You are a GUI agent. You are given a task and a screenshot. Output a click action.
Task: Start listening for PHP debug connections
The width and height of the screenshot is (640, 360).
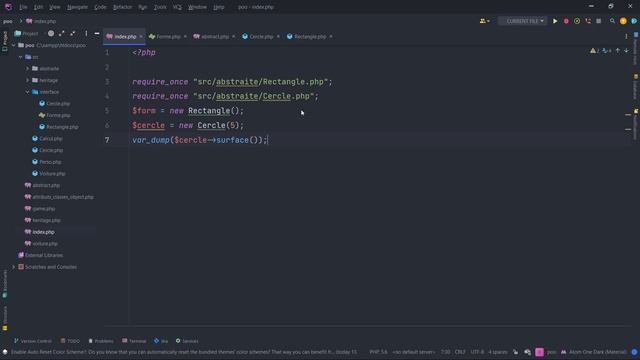[588, 21]
